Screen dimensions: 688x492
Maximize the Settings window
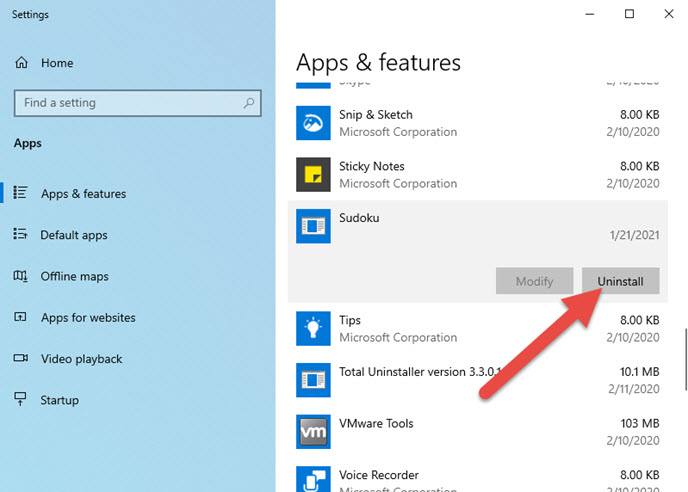(x=629, y=14)
